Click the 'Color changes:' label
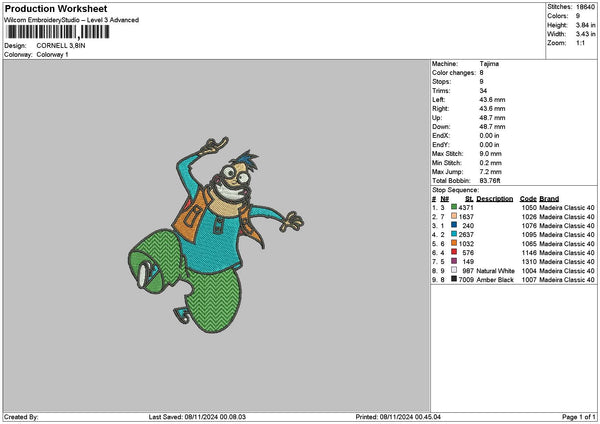 coord(454,73)
